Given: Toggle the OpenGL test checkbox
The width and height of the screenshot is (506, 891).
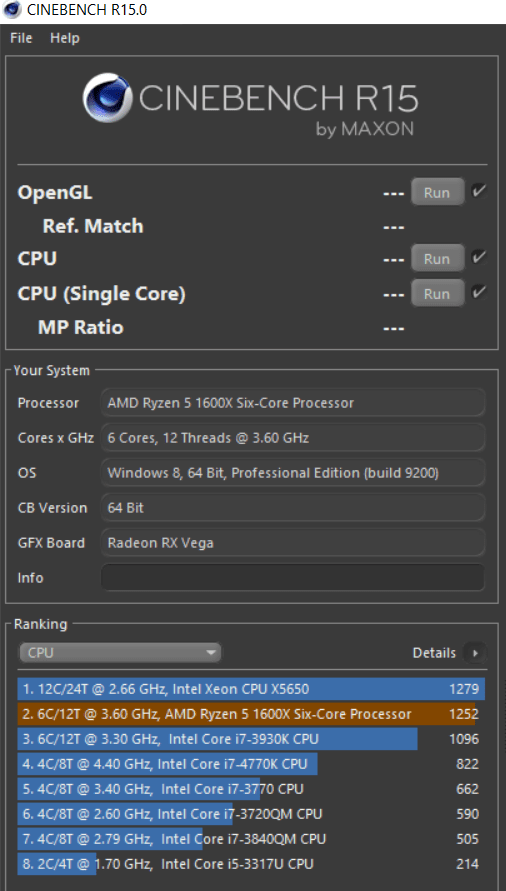Looking at the screenshot, I should (x=479, y=191).
